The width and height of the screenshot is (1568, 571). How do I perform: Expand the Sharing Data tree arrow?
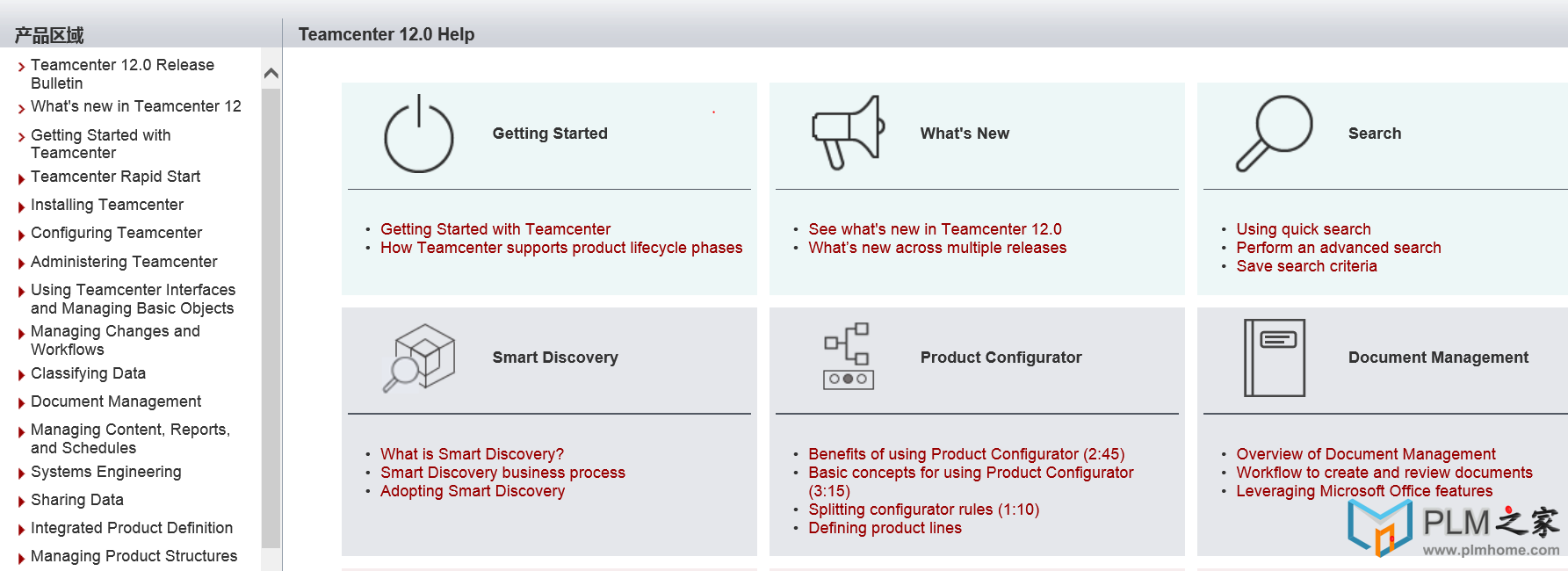[21, 502]
